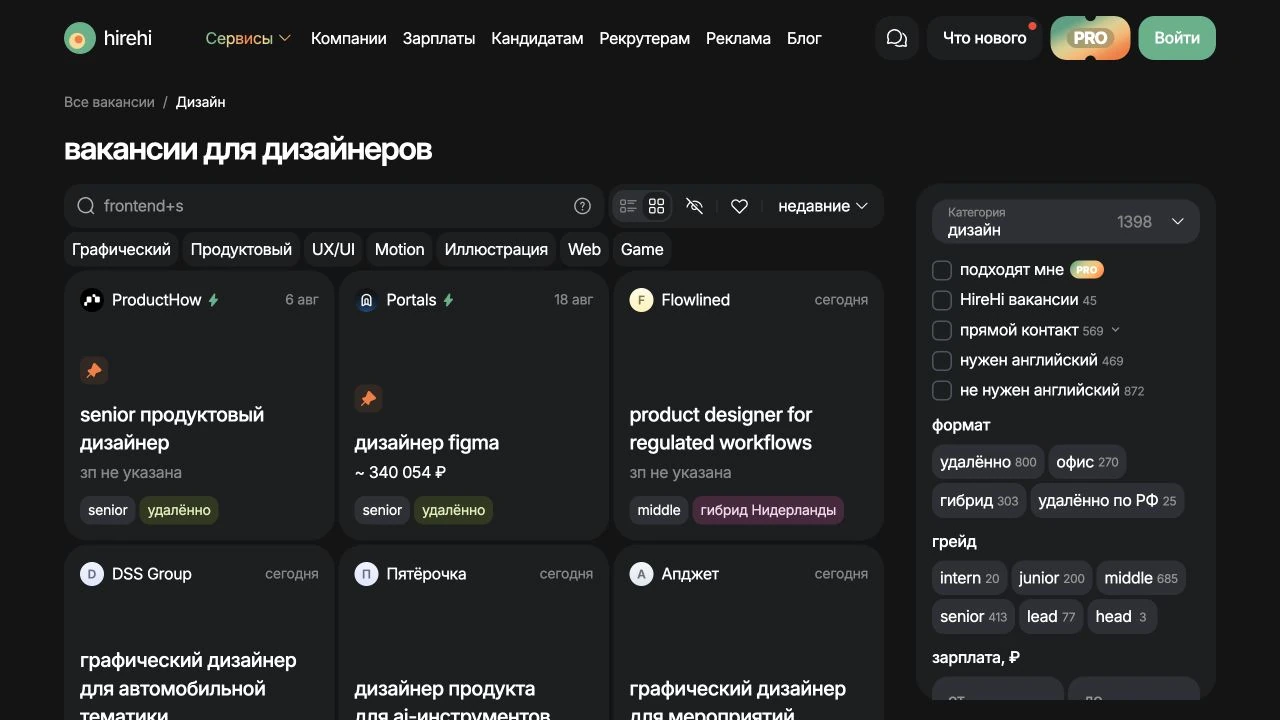Toggle hidden vacancies eye icon
1280x720 pixels.
pyautogui.click(x=695, y=206)
